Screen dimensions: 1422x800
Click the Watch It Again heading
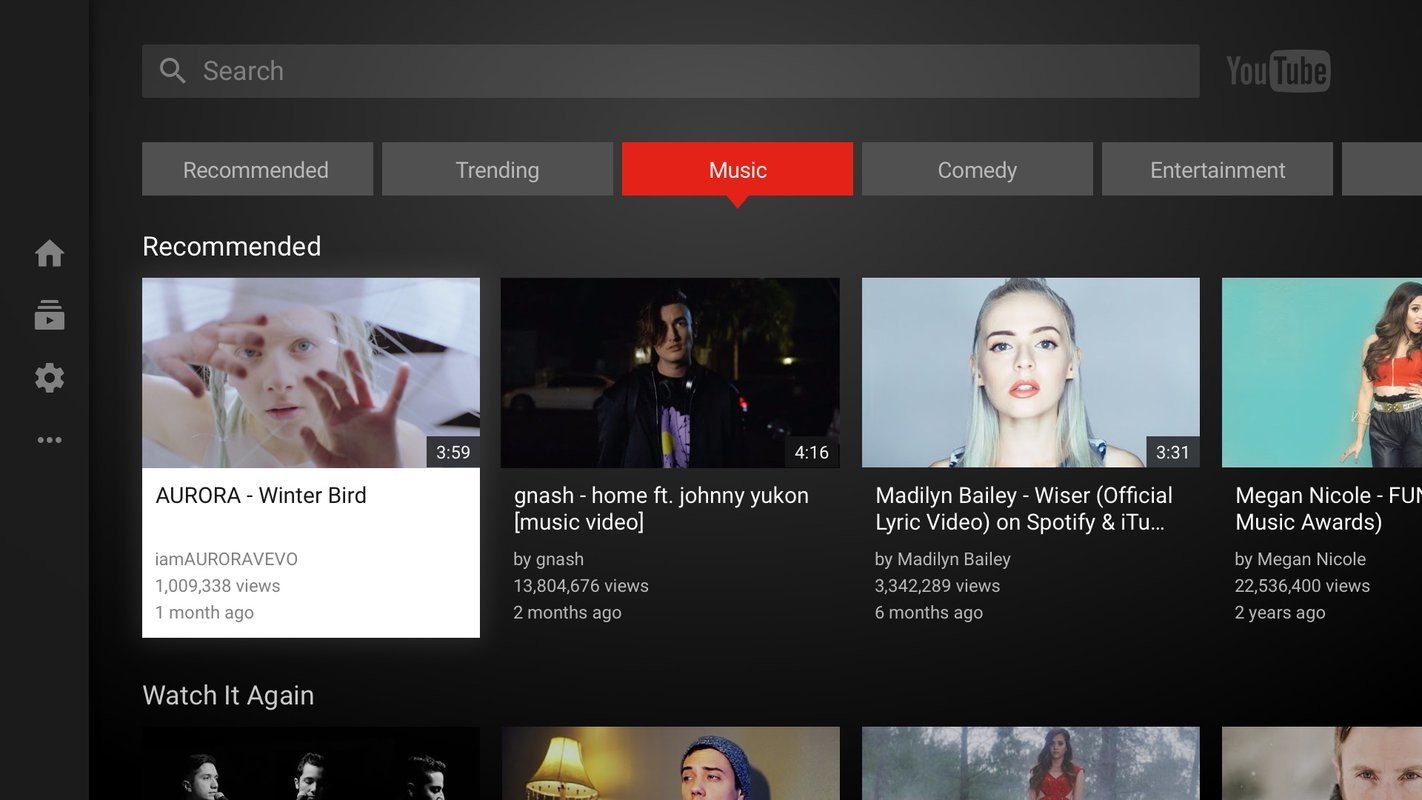point(228,695)
